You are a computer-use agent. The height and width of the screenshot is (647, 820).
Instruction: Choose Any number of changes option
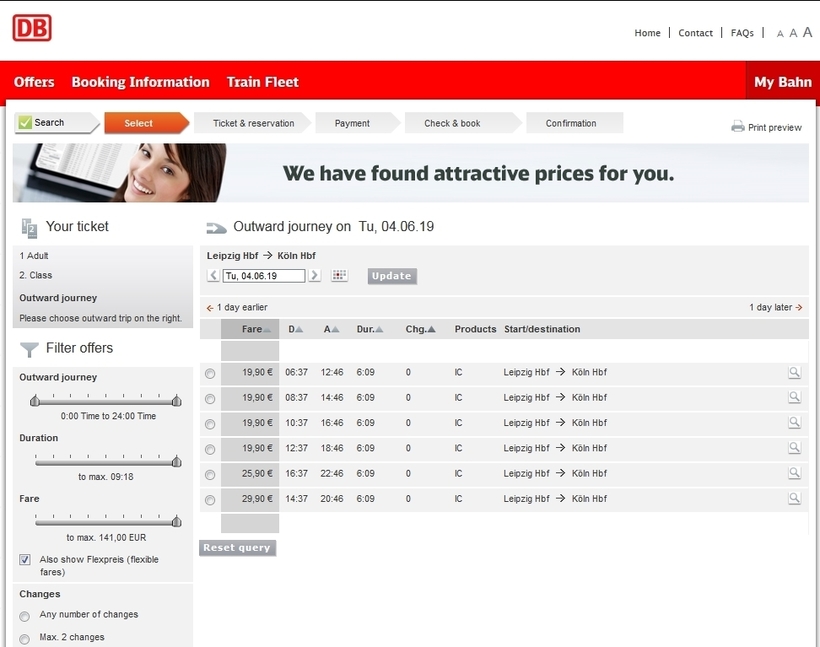click(24, 616)
